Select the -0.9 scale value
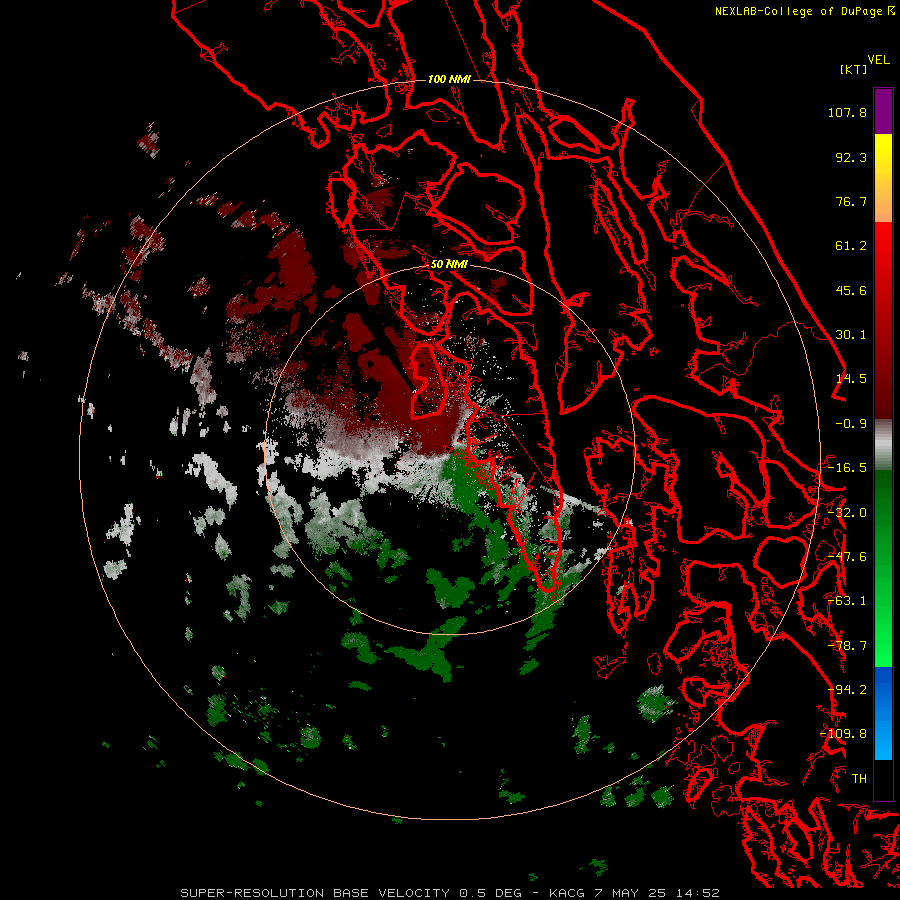Image resolution: width=900 pixels, height=900 pixels. (x=851, y=424)
